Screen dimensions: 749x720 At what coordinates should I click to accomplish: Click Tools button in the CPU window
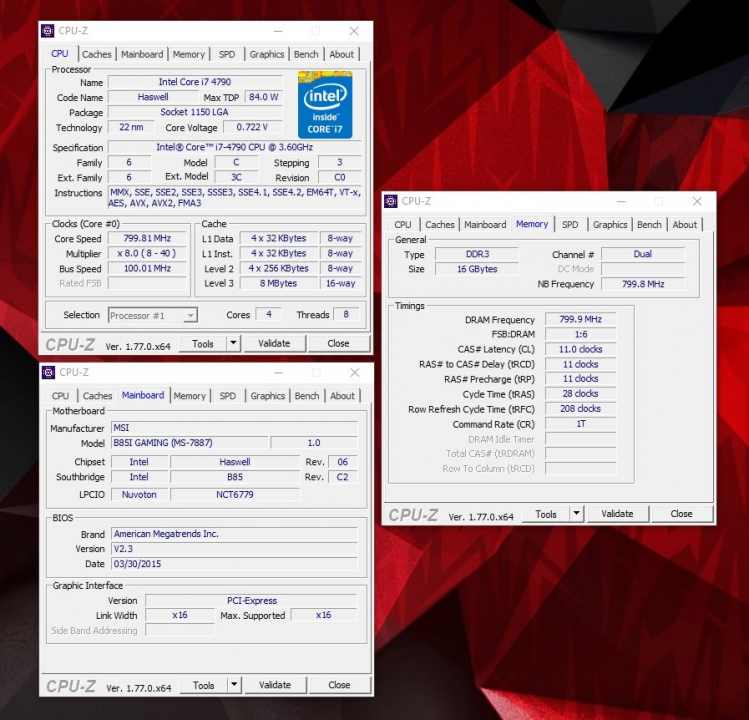coord(203,344)
